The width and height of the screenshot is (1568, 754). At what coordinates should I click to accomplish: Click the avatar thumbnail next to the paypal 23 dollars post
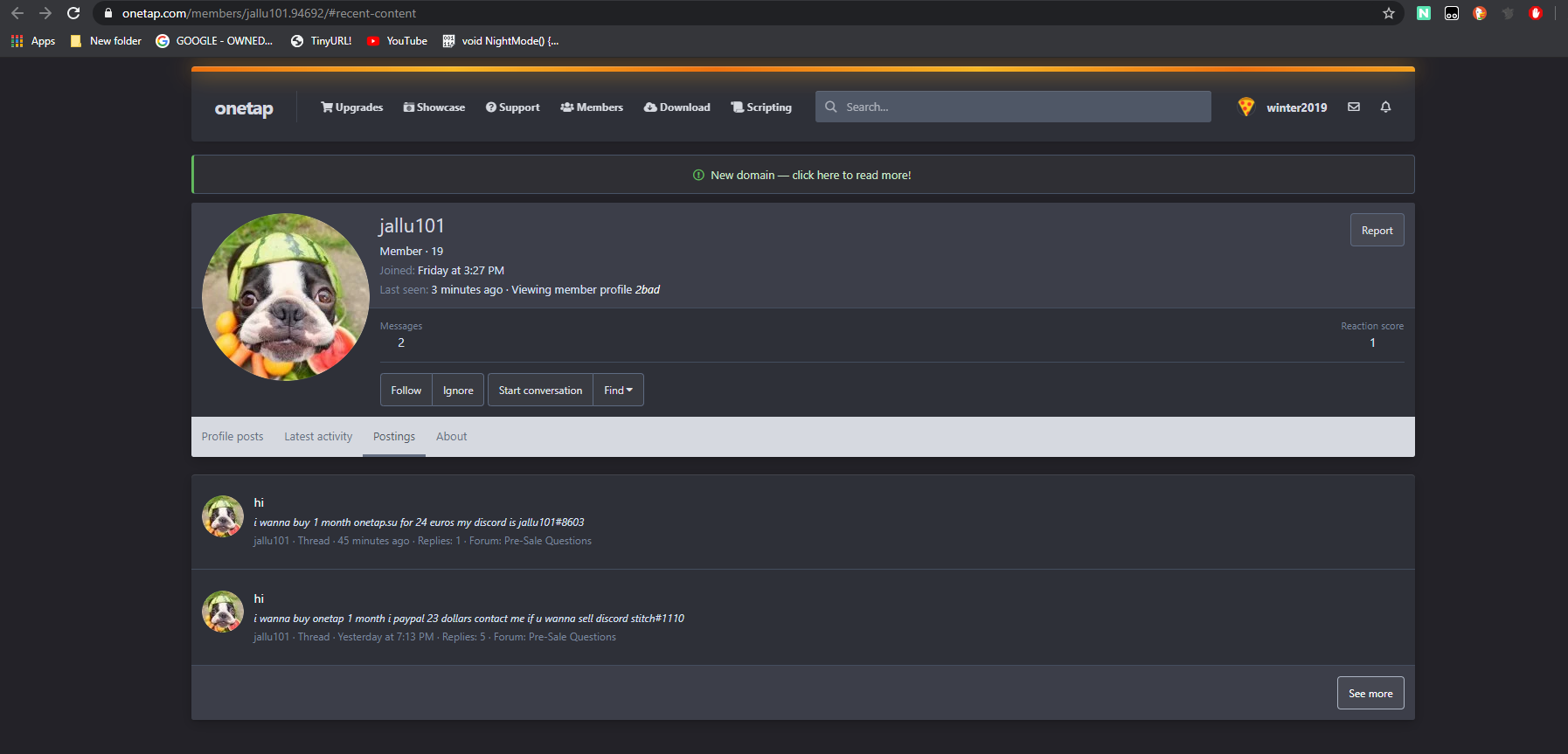coord(223,612)
